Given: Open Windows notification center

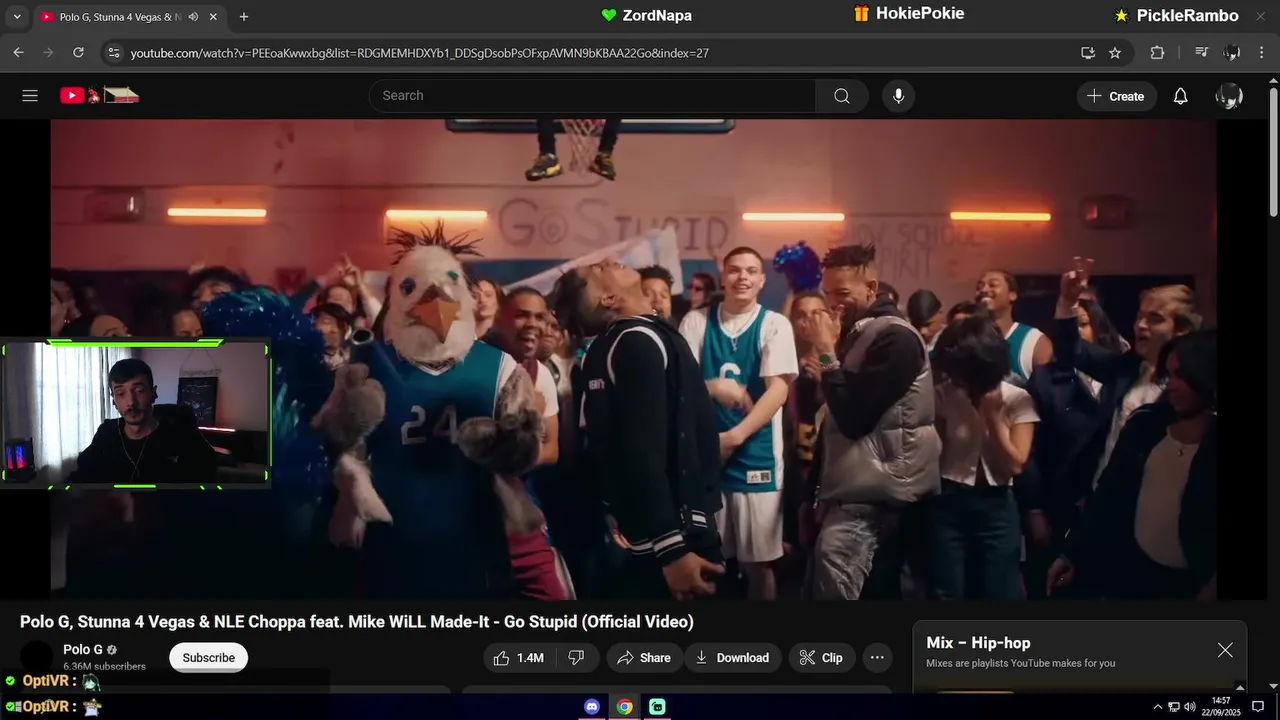Looking at the screenshot, I should [1259, 707].
